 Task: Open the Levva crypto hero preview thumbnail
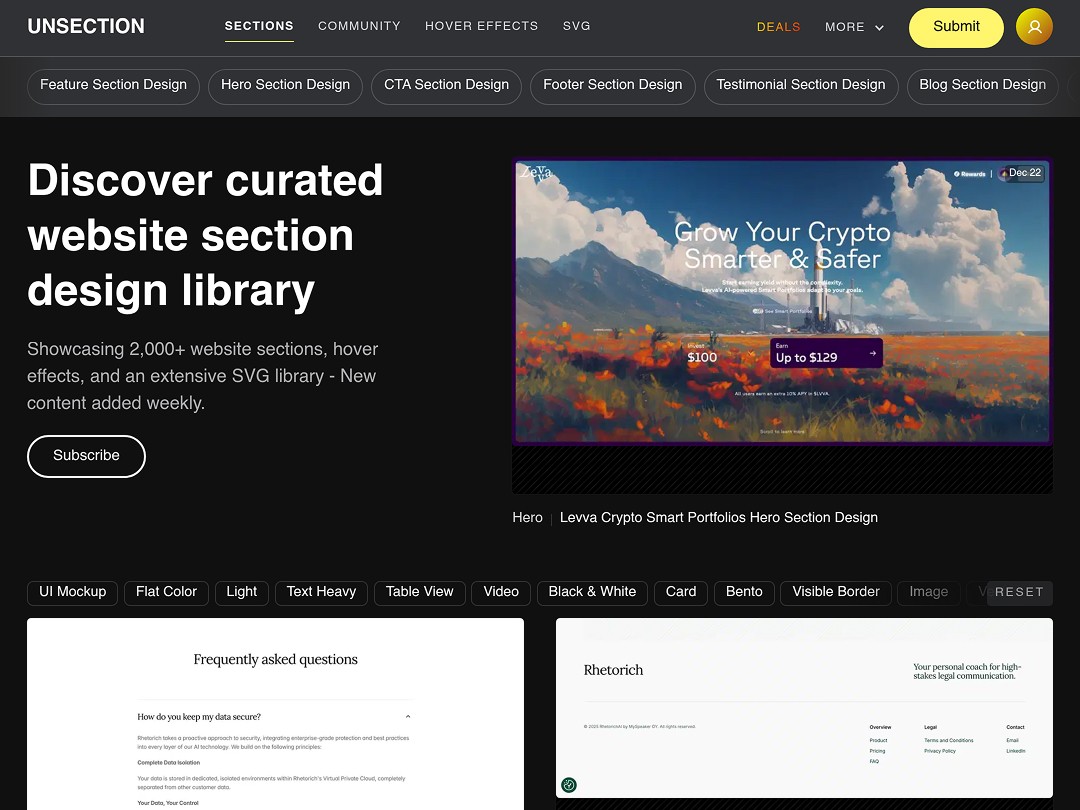click(x=782, y=300)
